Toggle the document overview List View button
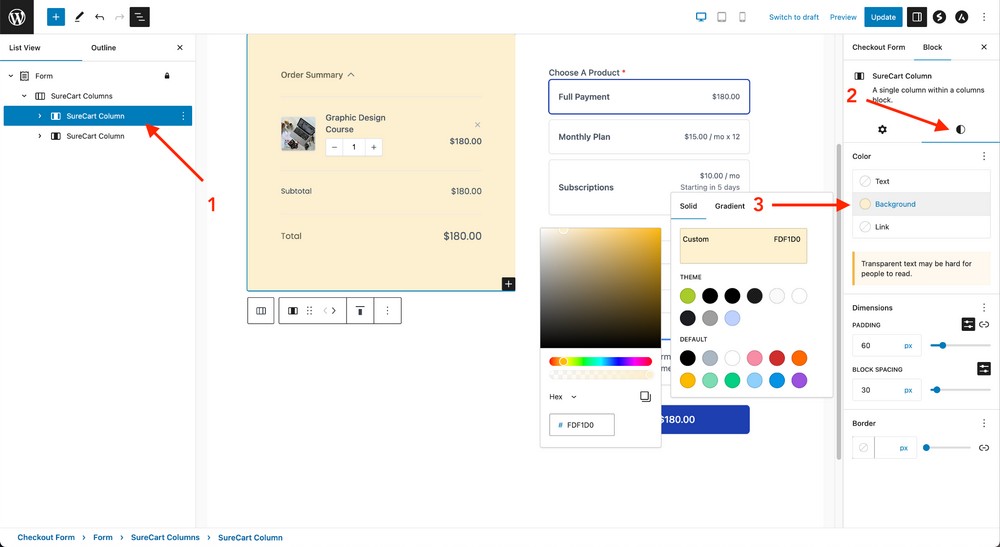 click(x=140, y=17)
